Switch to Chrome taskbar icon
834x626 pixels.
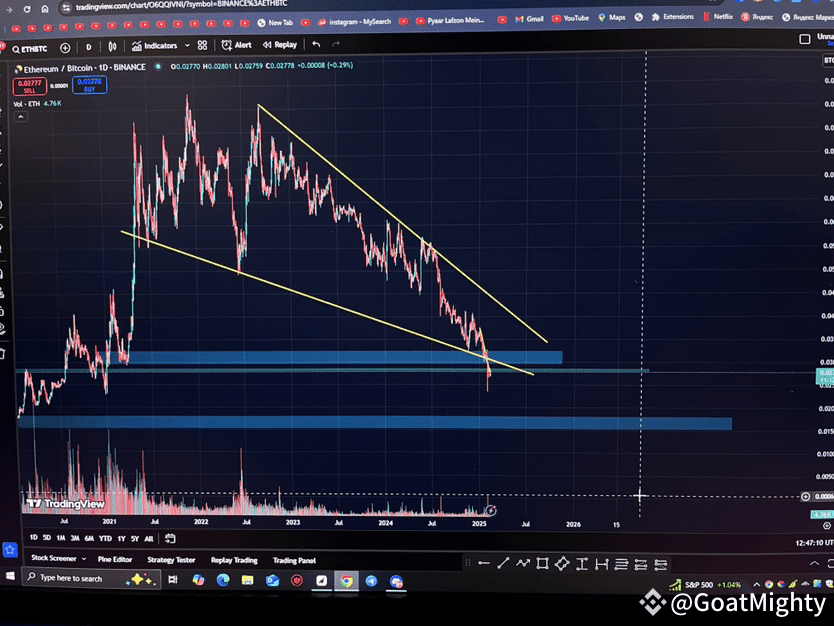pyautogui.click(x=346, y=581)
